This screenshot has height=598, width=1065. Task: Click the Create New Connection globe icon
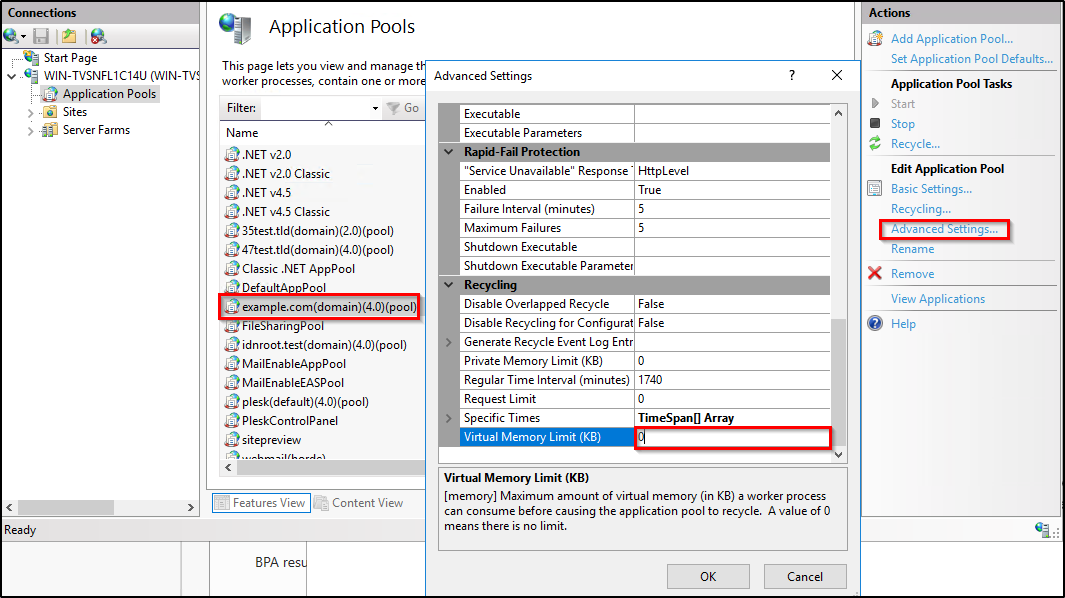point(12,36)
